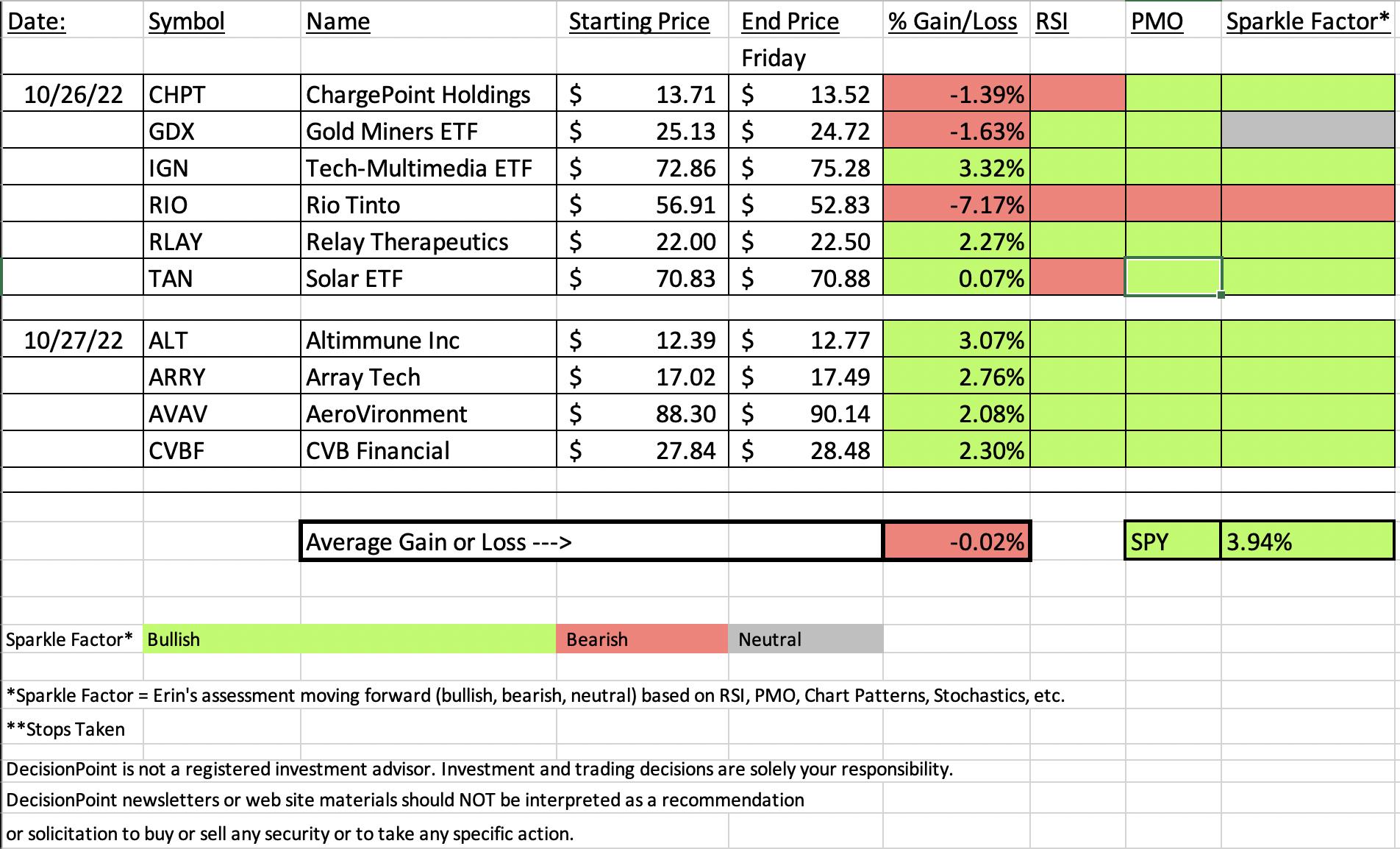
Task: Select the Rio Tinto name cell
Action: click(x=428, y=205)
